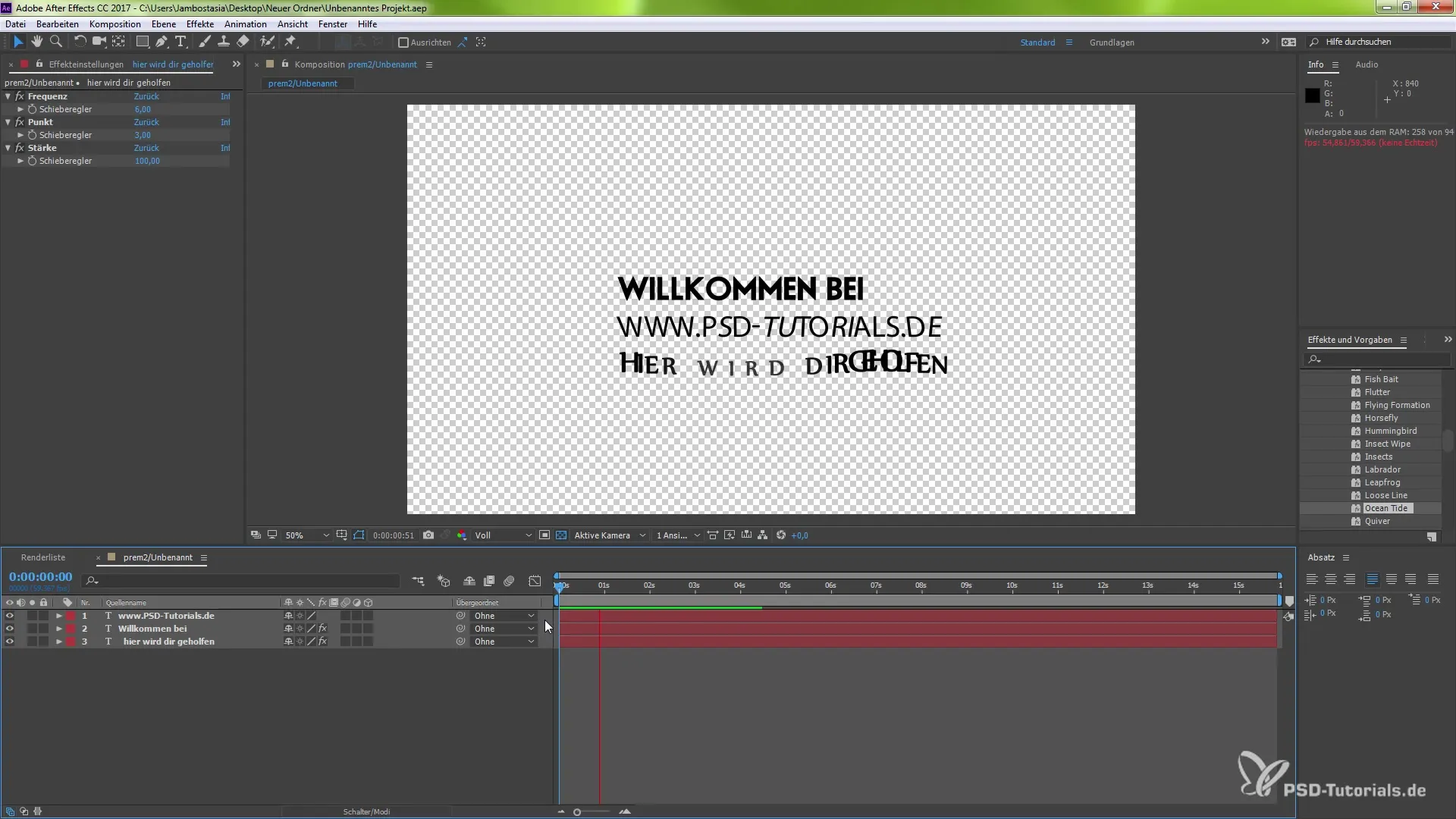Select the Brush tool

205,42
